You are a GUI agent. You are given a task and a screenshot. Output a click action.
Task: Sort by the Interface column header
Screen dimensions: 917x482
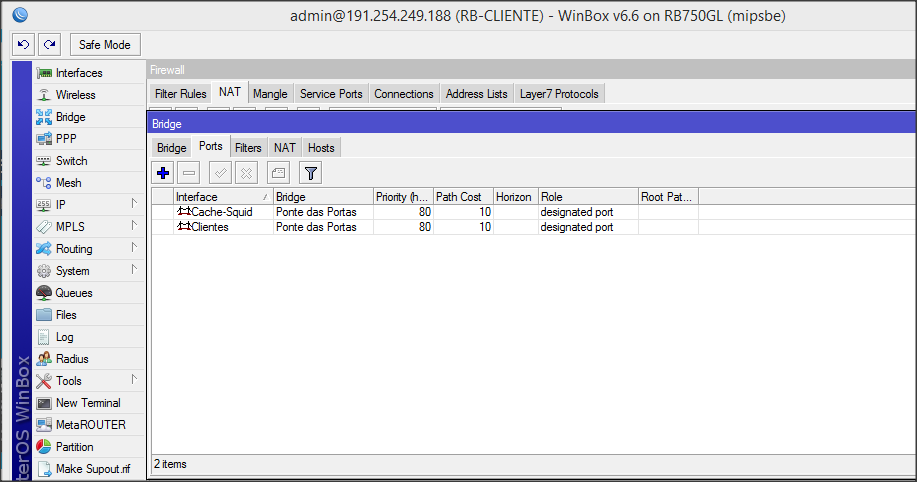(x=223, y=197)
